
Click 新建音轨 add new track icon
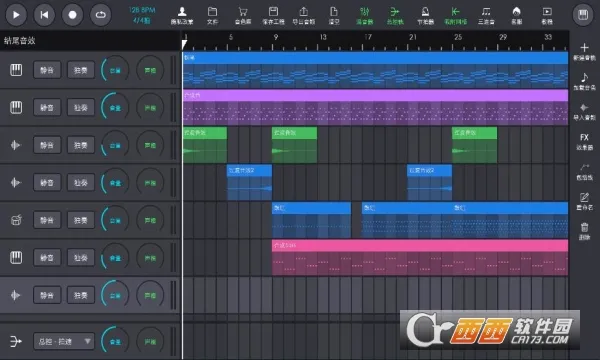[584, 51]
